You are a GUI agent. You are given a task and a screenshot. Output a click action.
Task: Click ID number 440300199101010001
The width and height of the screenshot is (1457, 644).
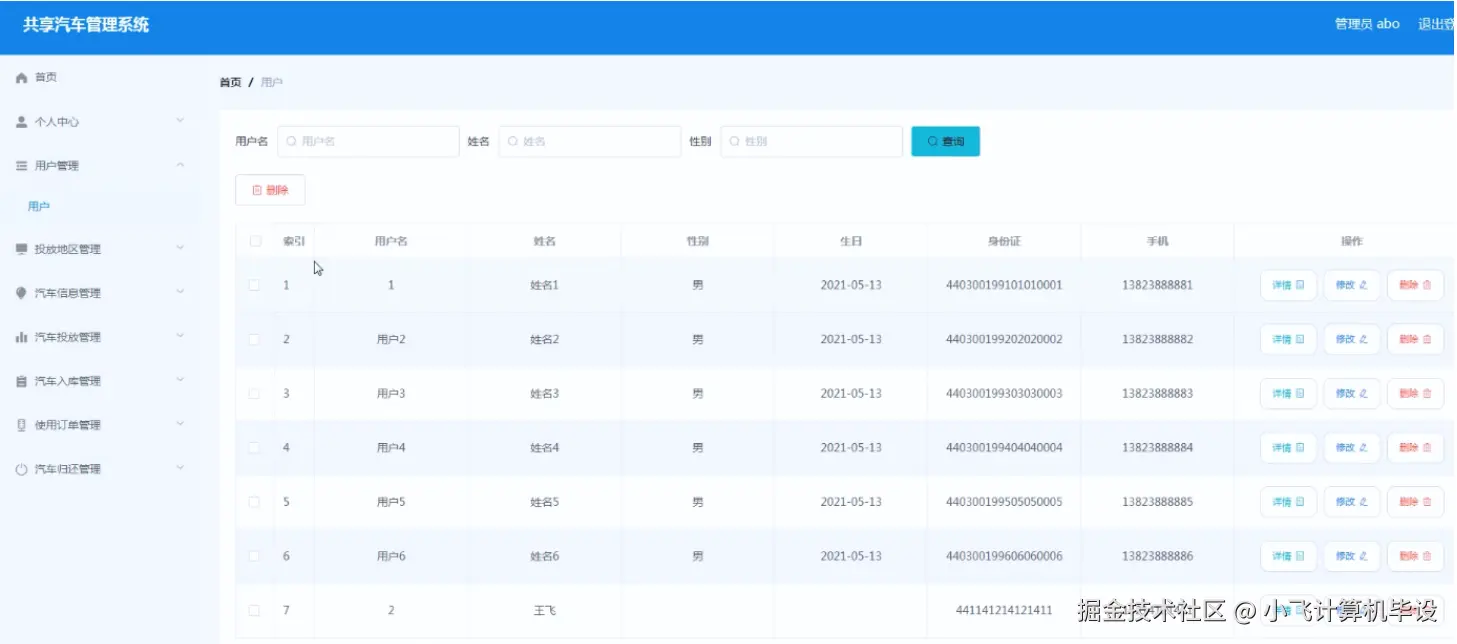click(x=1004, y=285)
